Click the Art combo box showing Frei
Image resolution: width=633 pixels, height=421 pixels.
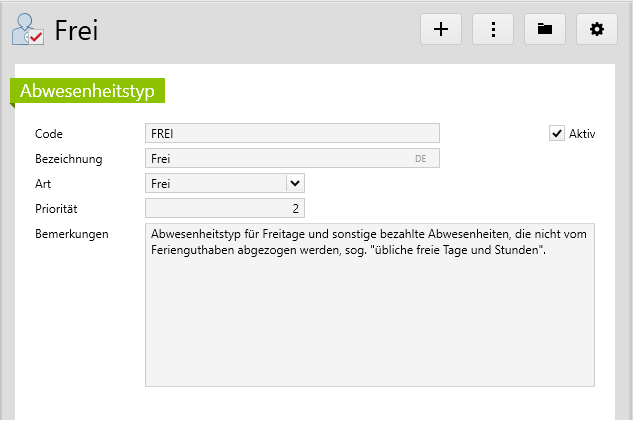point(215,183)
